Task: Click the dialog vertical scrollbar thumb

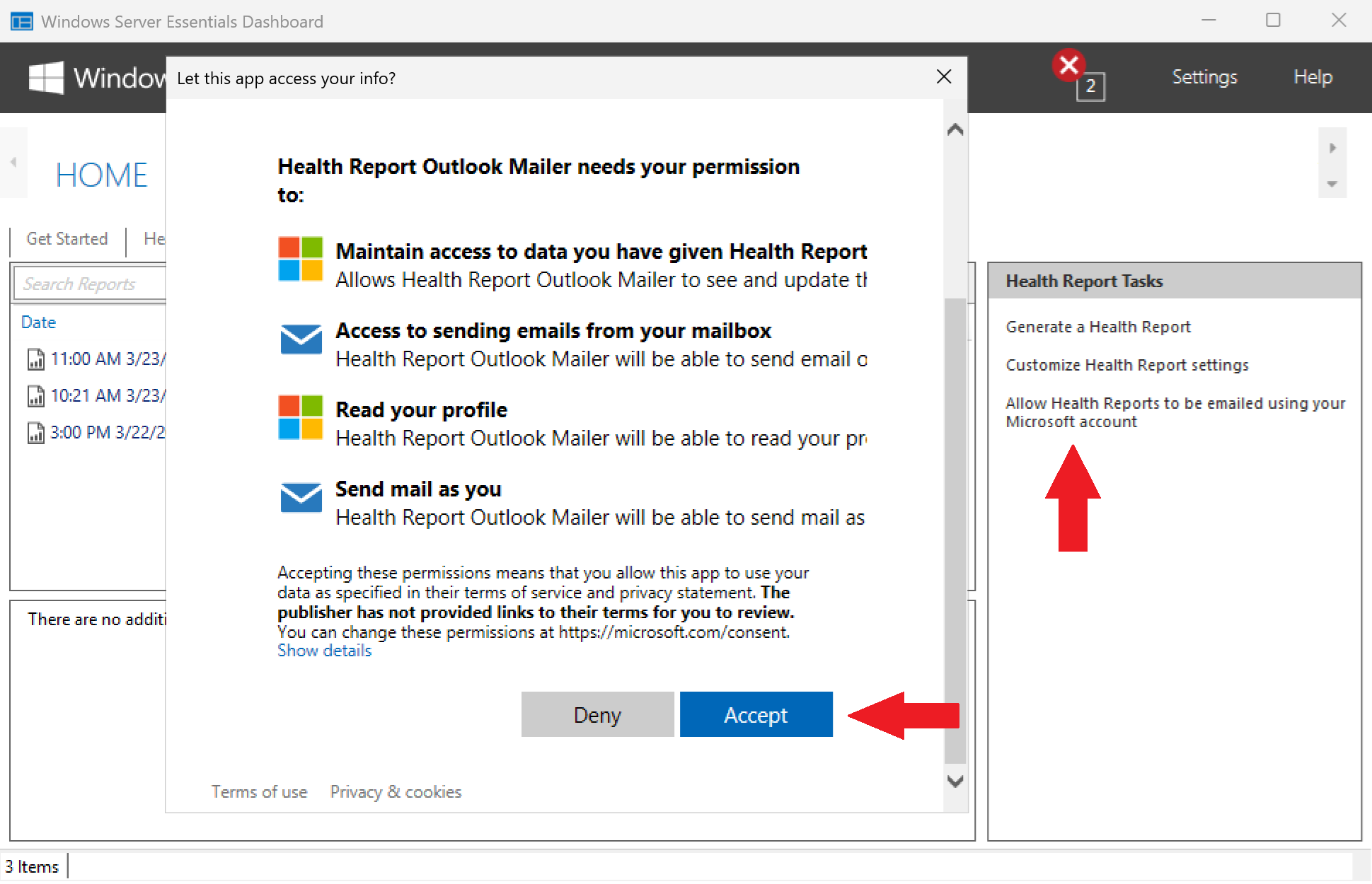Action: coord(955,530)
